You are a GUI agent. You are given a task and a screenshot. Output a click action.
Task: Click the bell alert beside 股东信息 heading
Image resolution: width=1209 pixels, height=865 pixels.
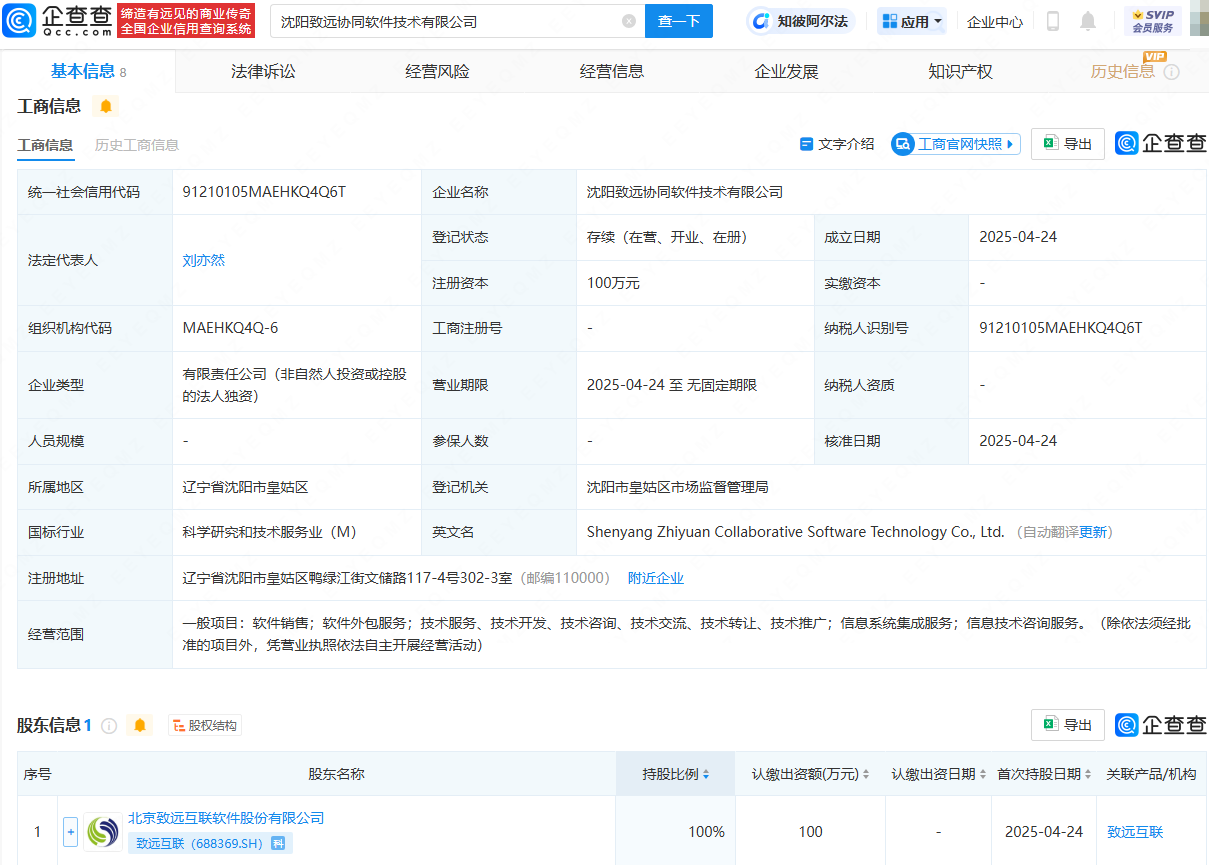click(x=140, y=725)
